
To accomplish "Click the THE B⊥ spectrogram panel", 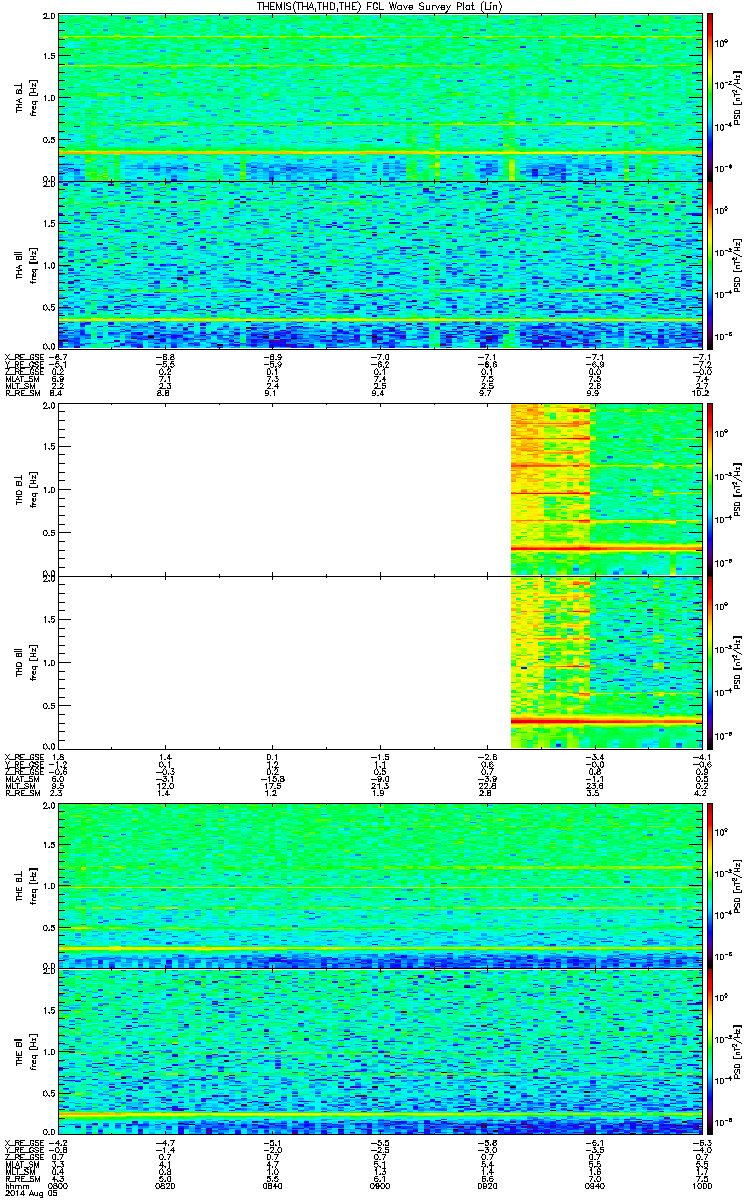I will click(x=380, y=884).
